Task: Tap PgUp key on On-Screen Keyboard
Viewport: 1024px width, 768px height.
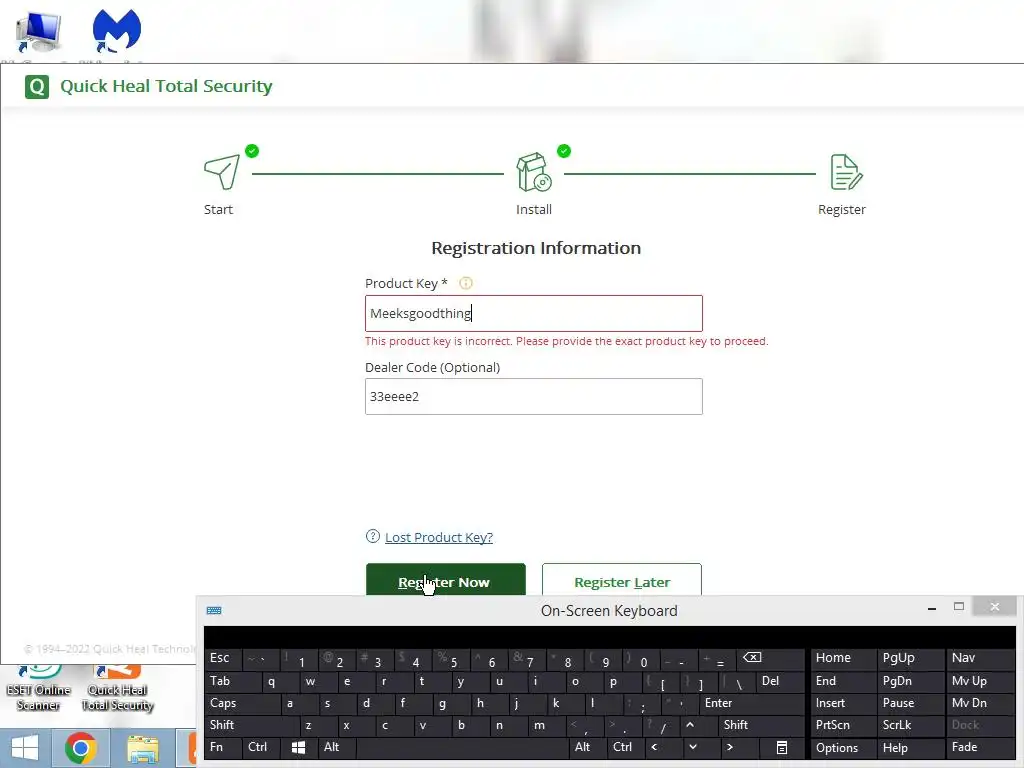Action: pos(910,659)
